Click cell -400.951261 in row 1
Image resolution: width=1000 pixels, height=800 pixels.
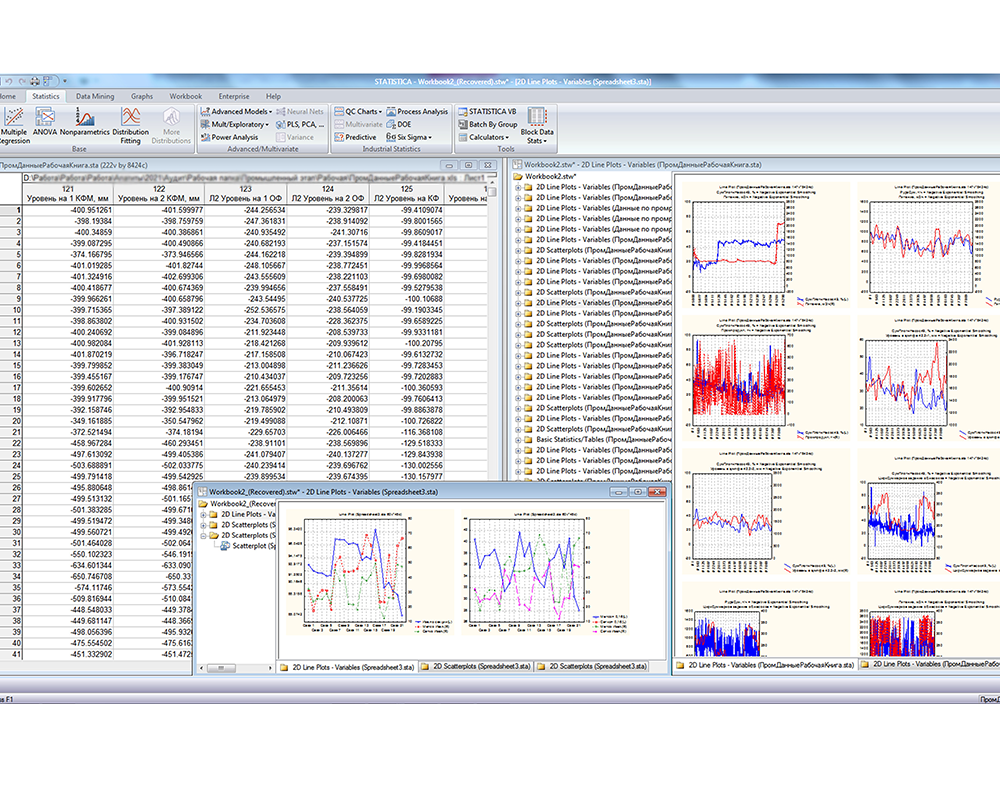[x=68, y=210]
